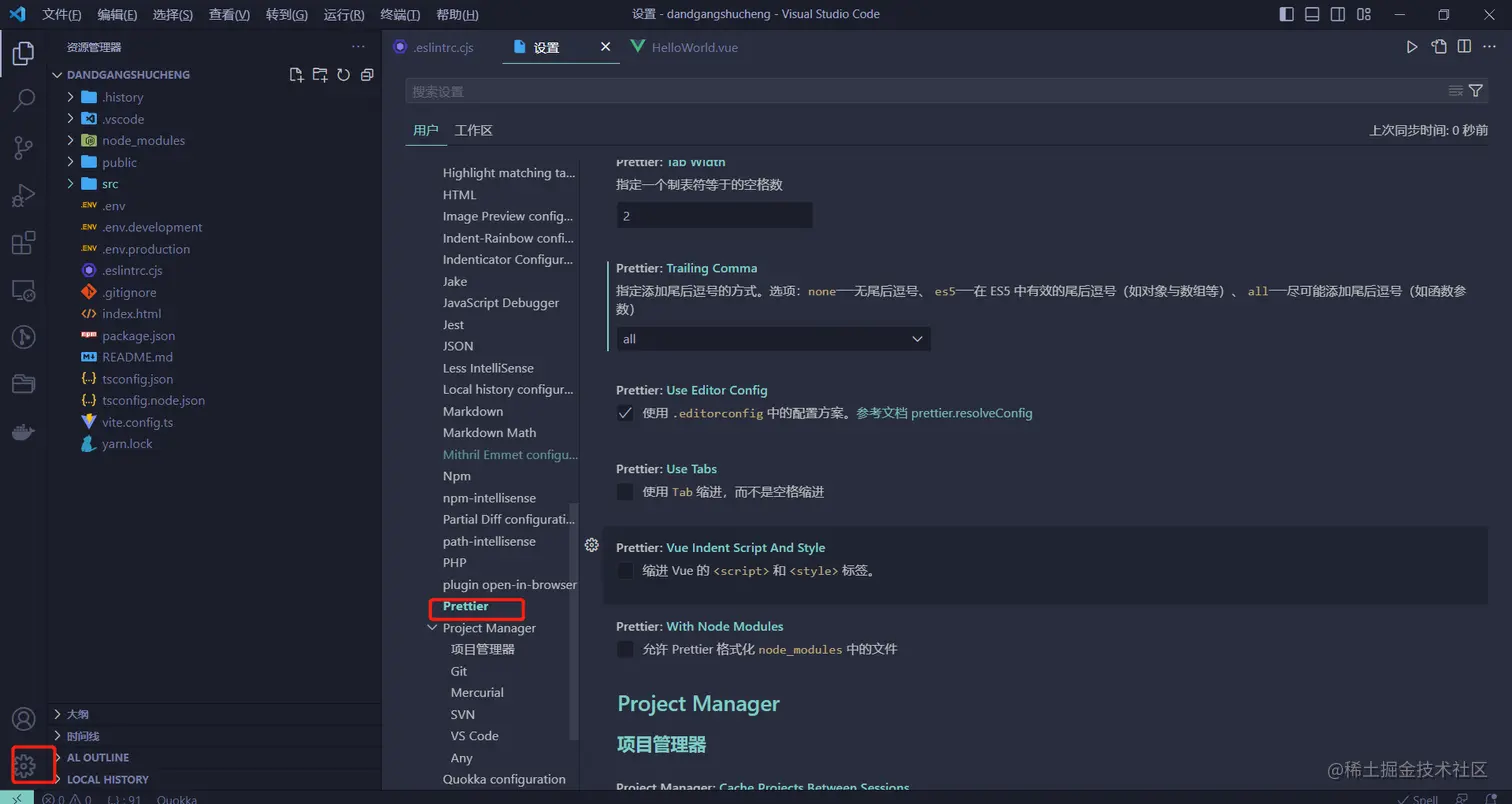
Task: Open editor more actions ellipsis
Action: point(1489,47)
